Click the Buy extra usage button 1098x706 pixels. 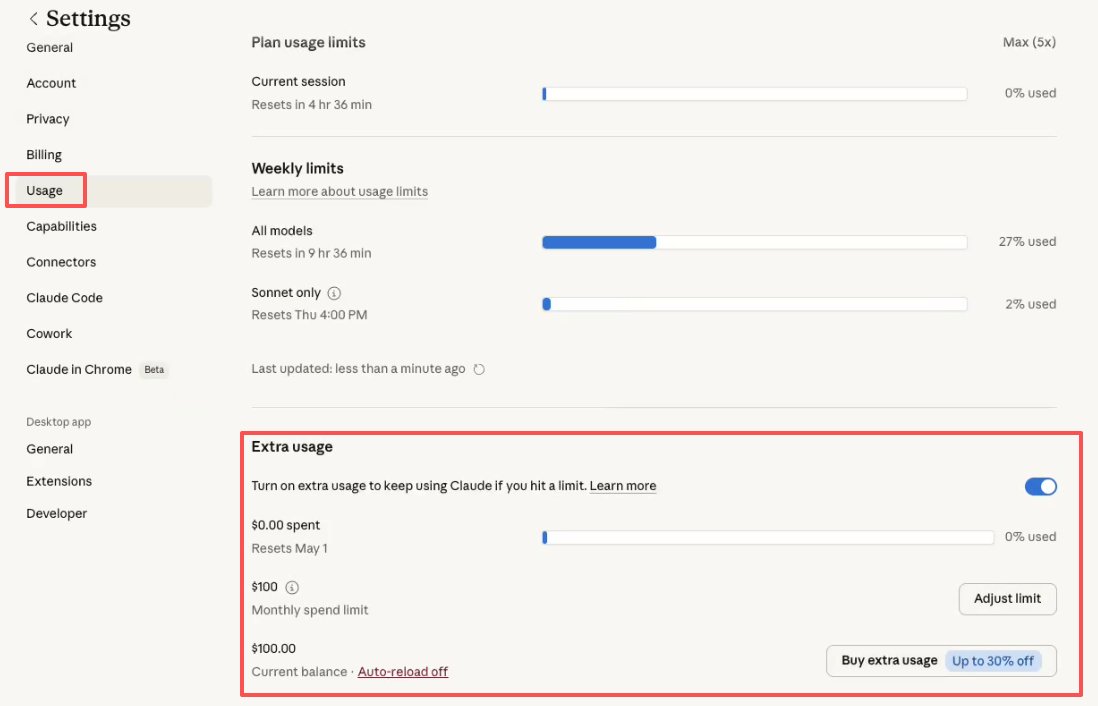point(941,660)
